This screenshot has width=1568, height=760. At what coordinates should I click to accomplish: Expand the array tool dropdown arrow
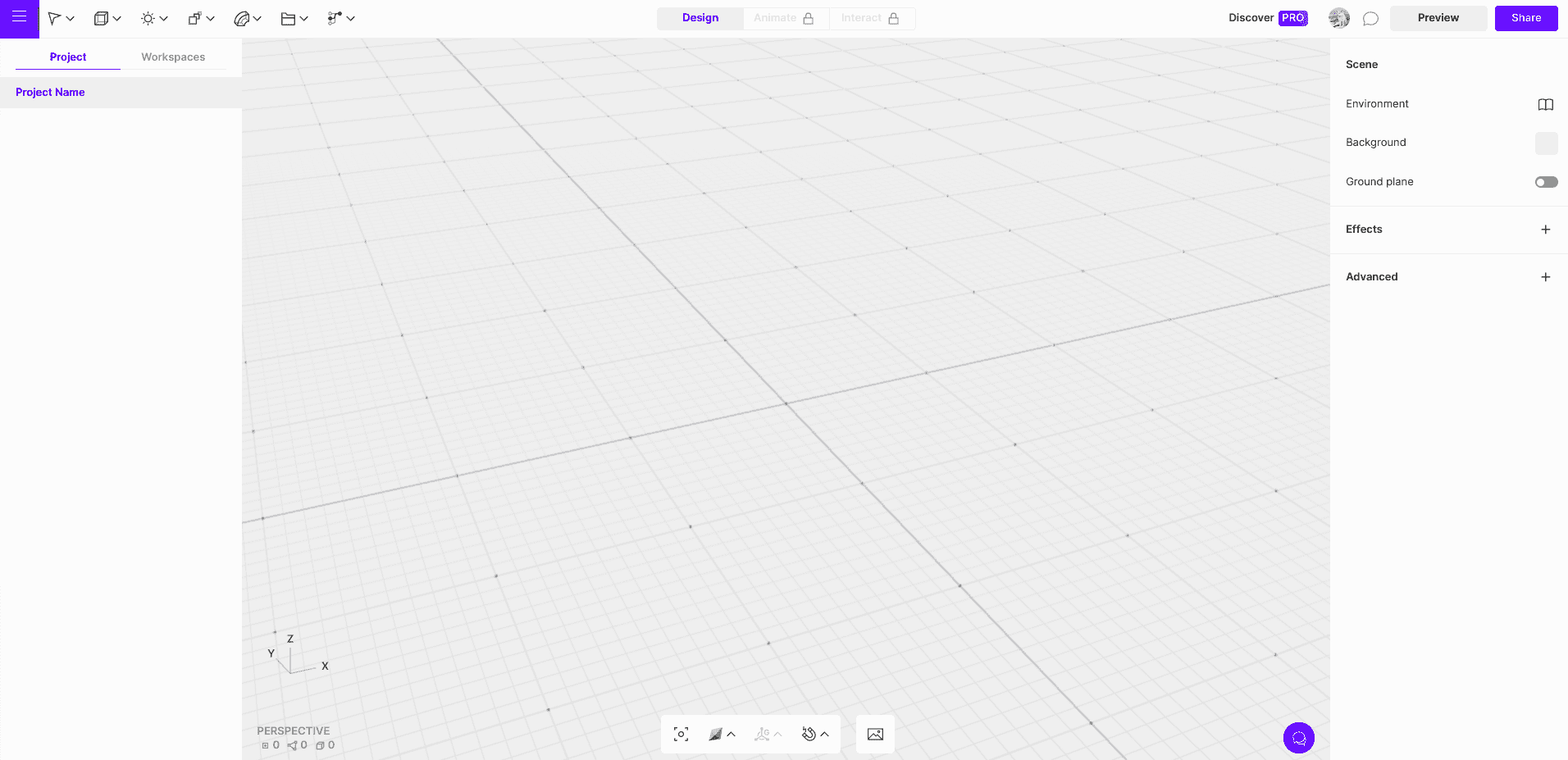point(211,18)
